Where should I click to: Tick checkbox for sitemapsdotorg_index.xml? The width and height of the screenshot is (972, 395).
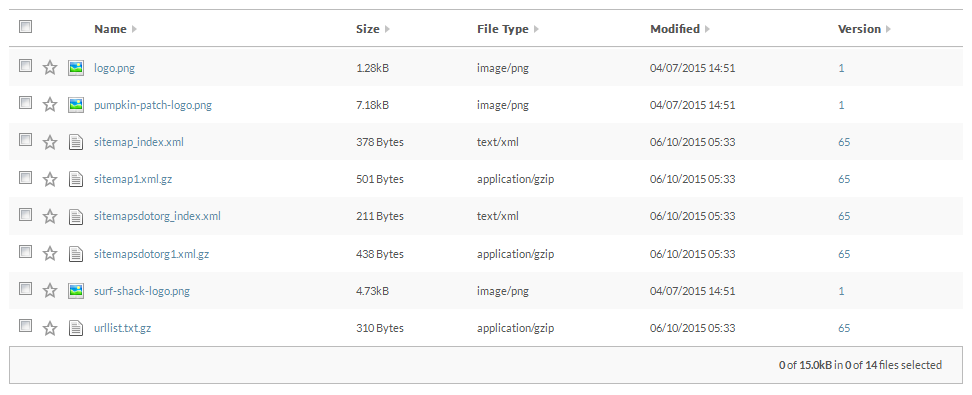point(25,215)
